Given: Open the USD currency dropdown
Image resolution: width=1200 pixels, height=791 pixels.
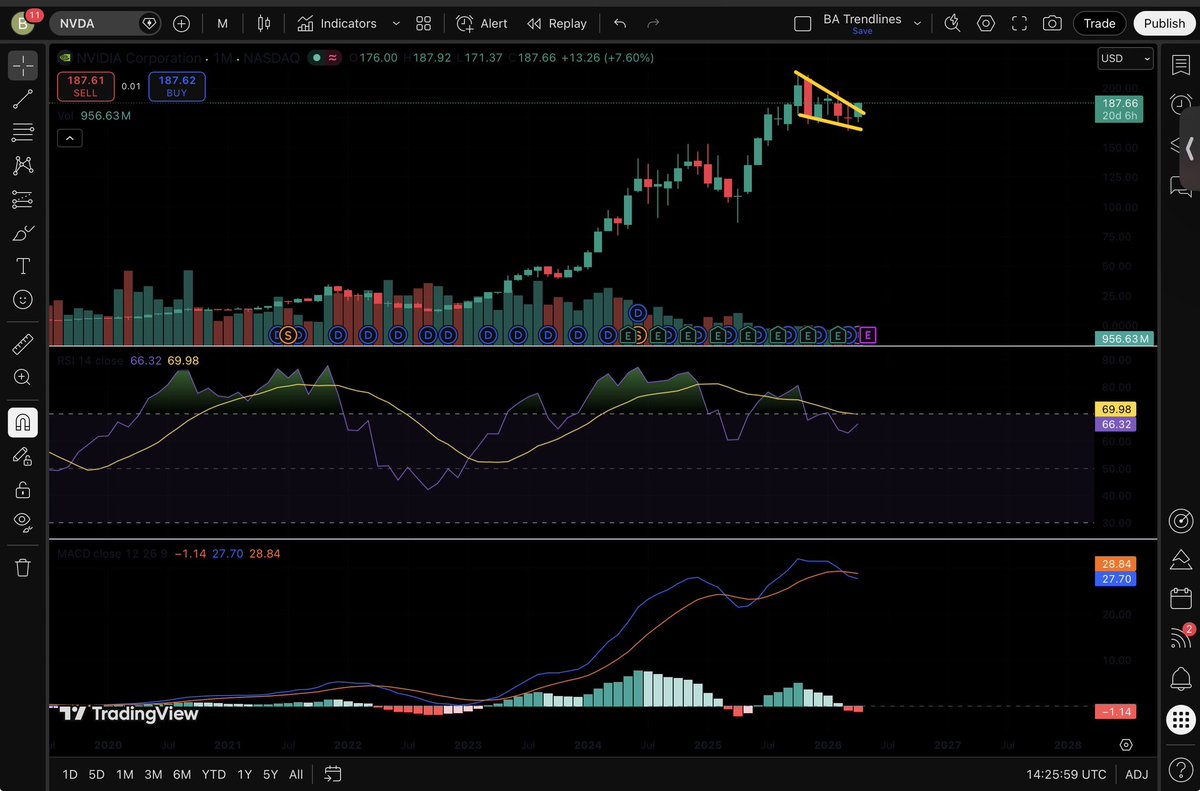Looking at the screenshot, I should [x=1125, y=59].
